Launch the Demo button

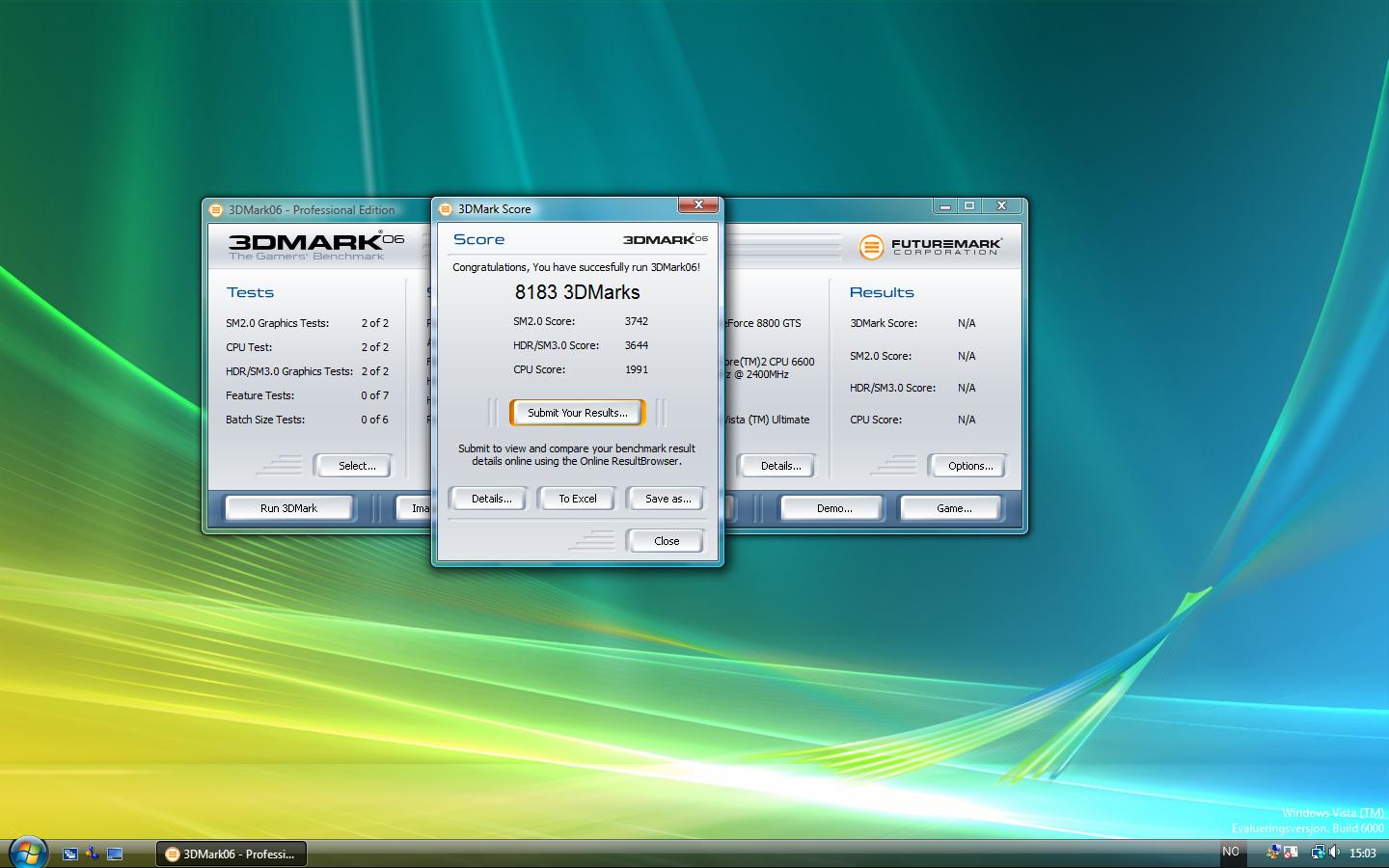click(833, 508)
